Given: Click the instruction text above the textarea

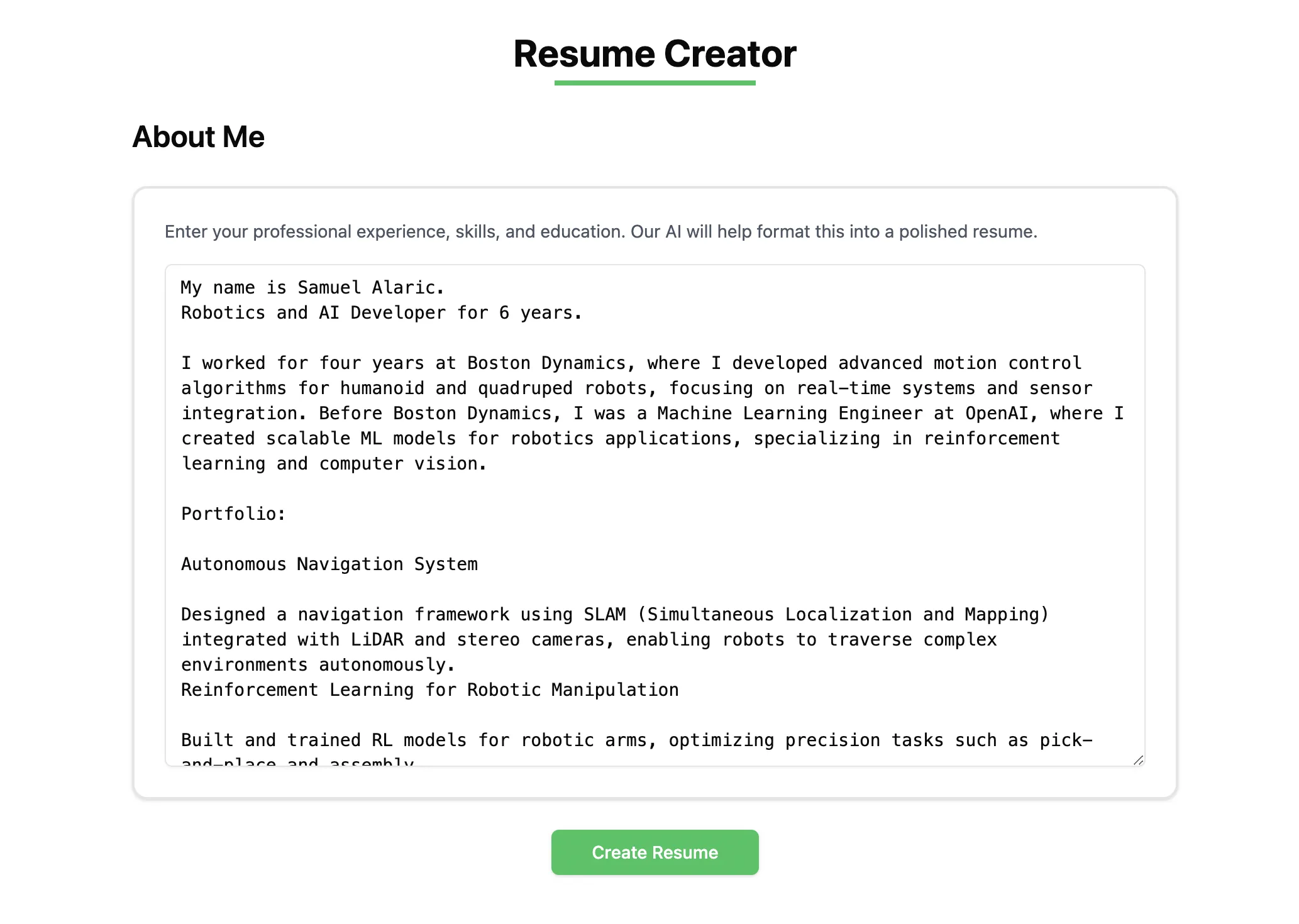Looking at the screenshot, I should (600, 232).
